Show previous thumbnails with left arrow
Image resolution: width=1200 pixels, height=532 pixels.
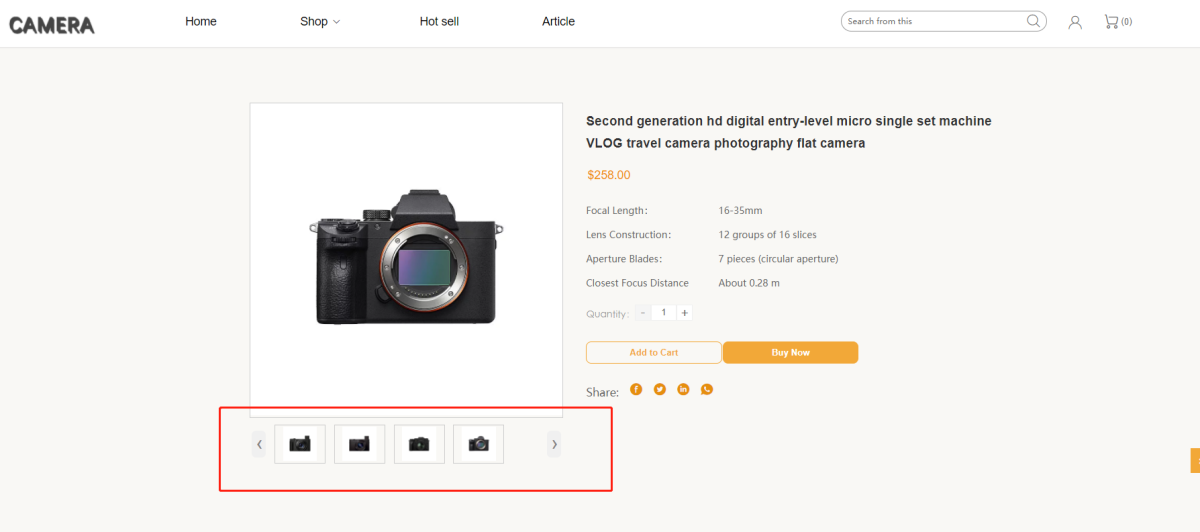259,444
